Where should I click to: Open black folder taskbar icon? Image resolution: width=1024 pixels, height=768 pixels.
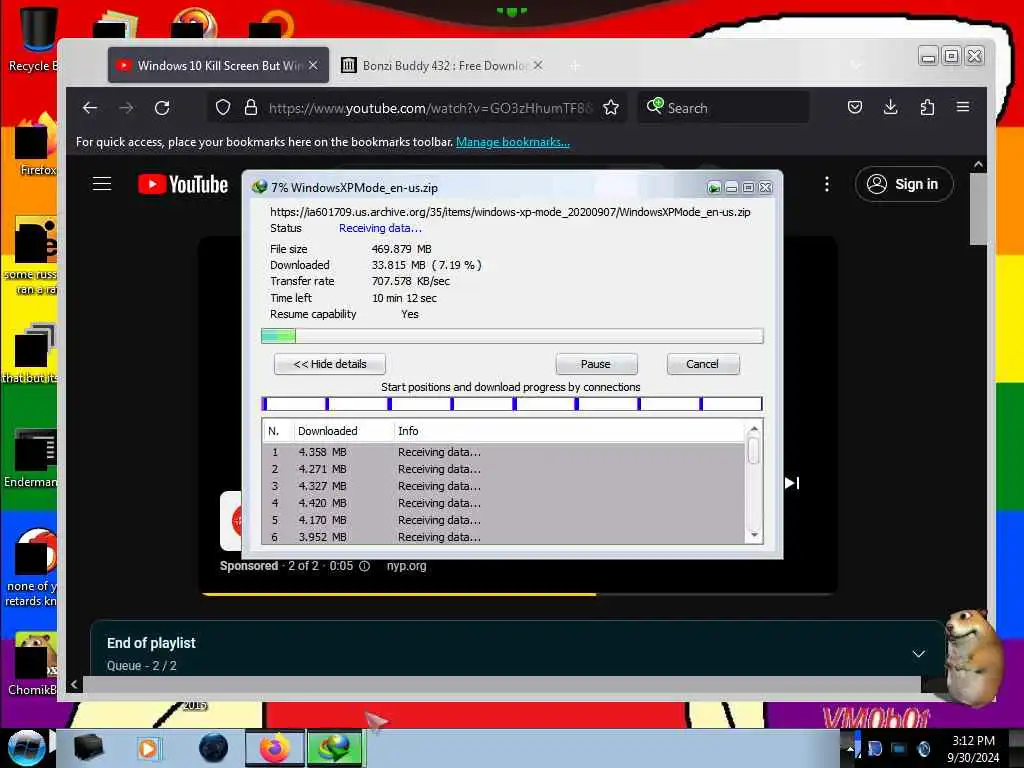(x=88, y=748)
